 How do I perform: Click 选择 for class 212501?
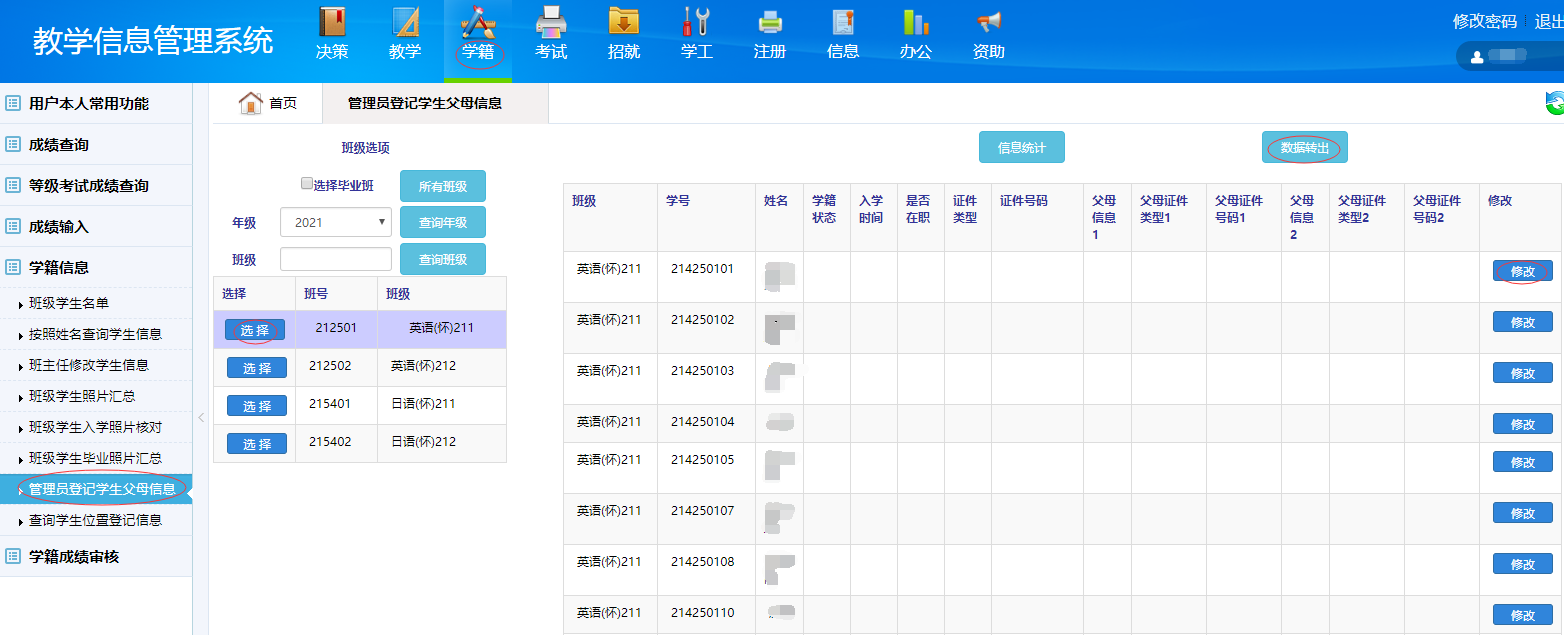coord(255,330)
